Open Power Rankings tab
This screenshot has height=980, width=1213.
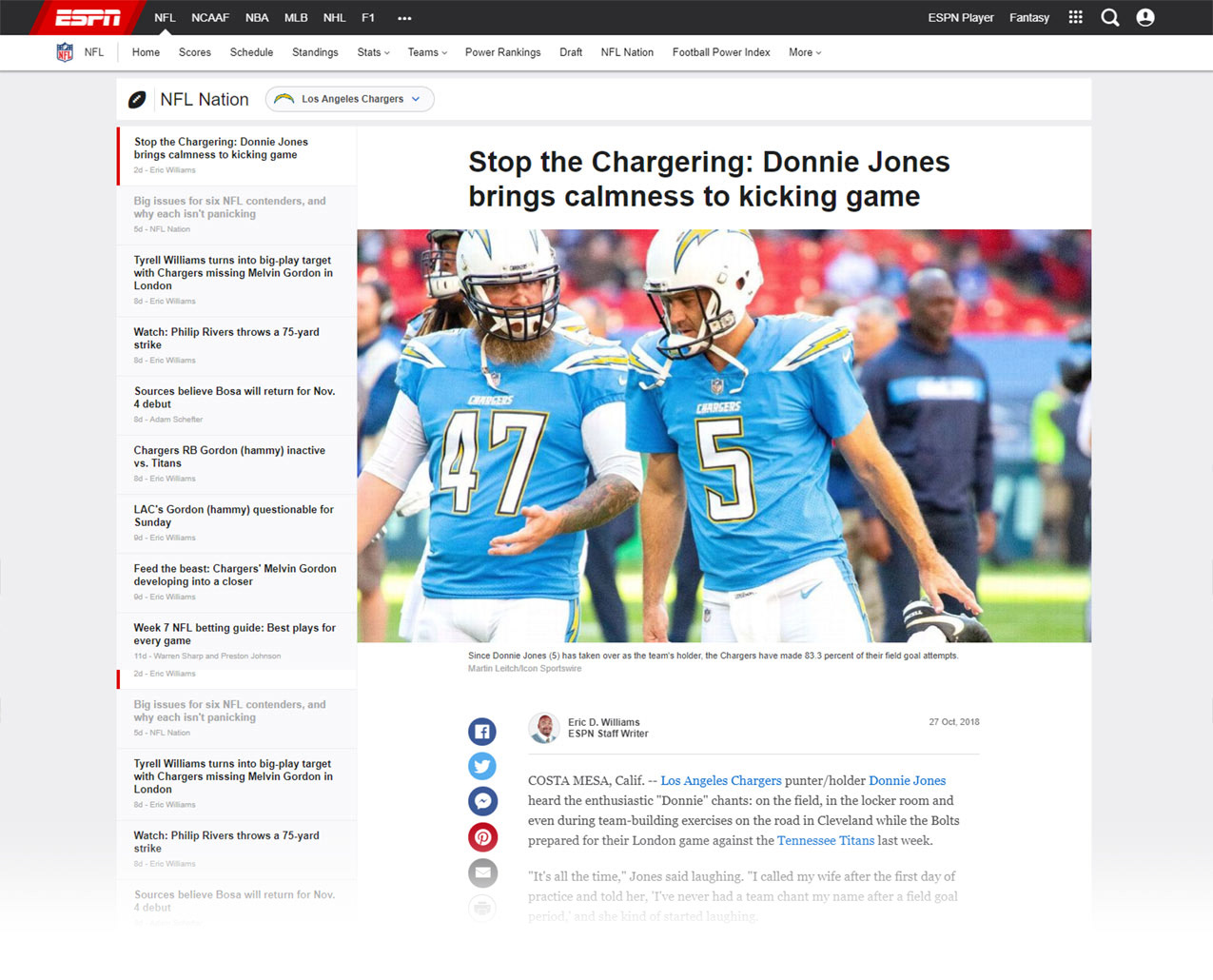[x=502, y=52]
